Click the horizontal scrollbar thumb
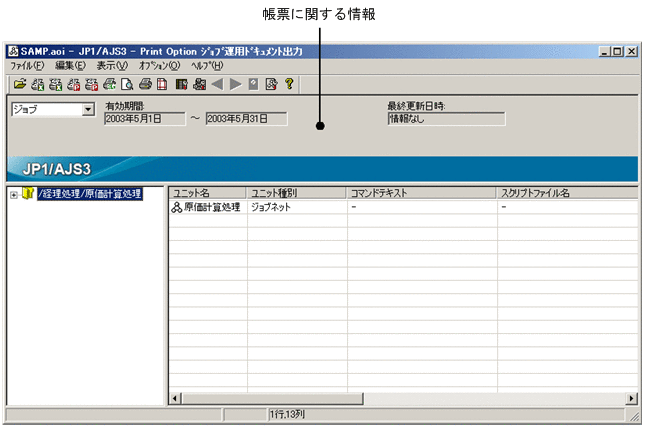The width and height of the screenshot is (645, 428). (x=272, y=398)
